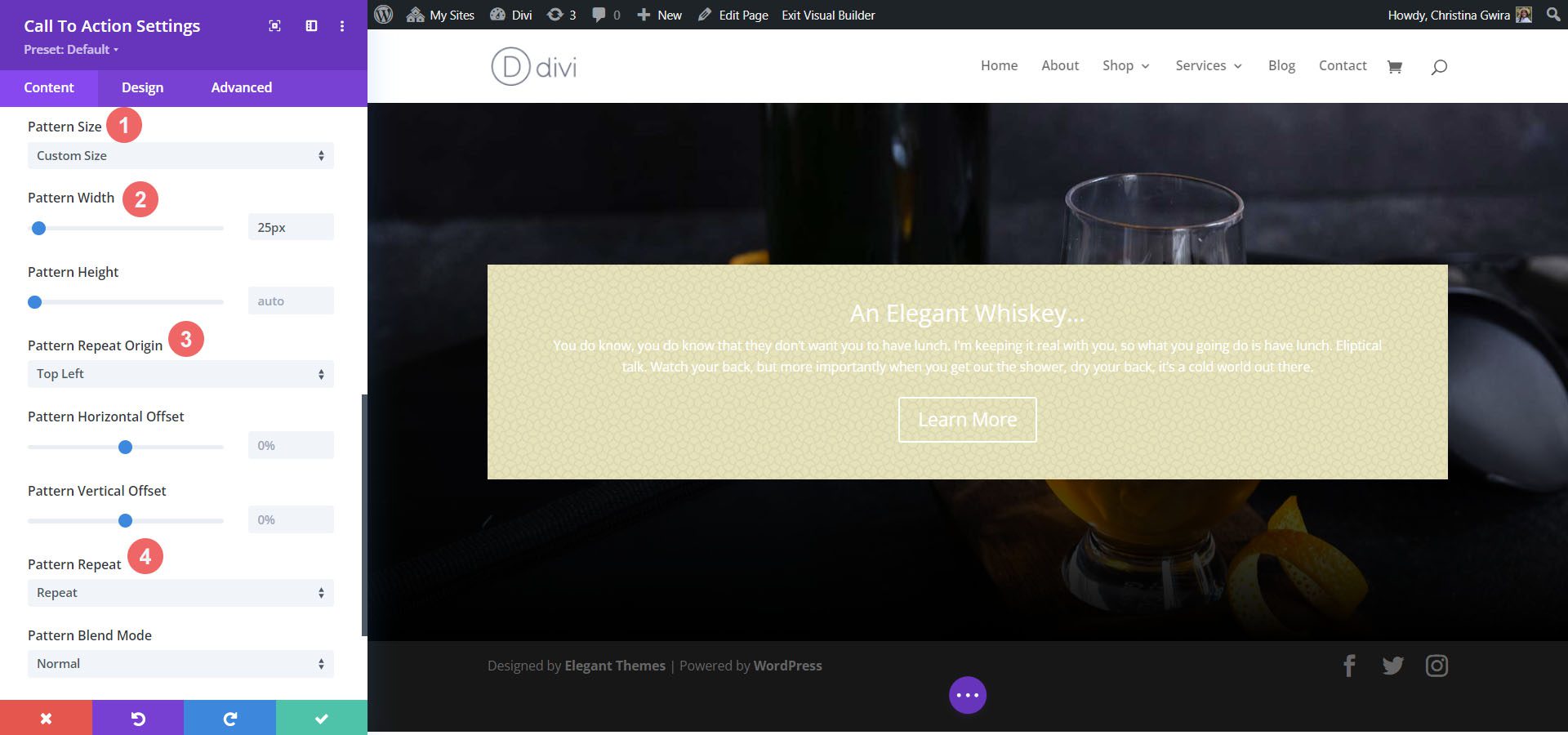Image resolution: width=1568 pixels, height=735 pixels.
Task: Discard changes with the red X button
Action: tap(46, 718)
